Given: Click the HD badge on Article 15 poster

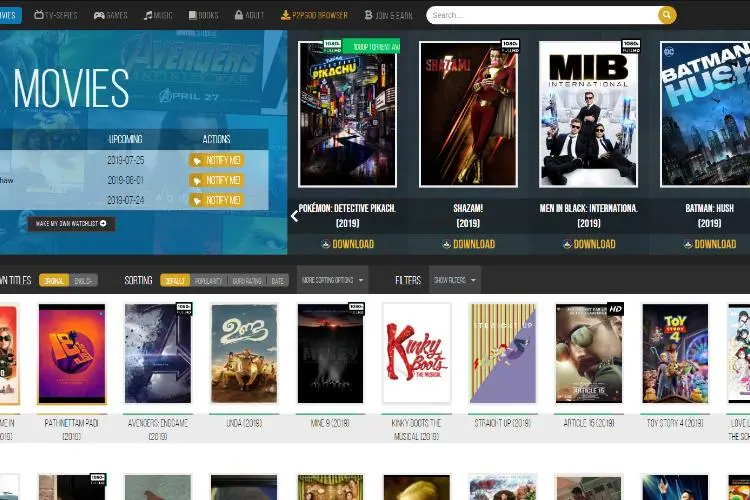Looking at the screenshot, I should point(615,309).
